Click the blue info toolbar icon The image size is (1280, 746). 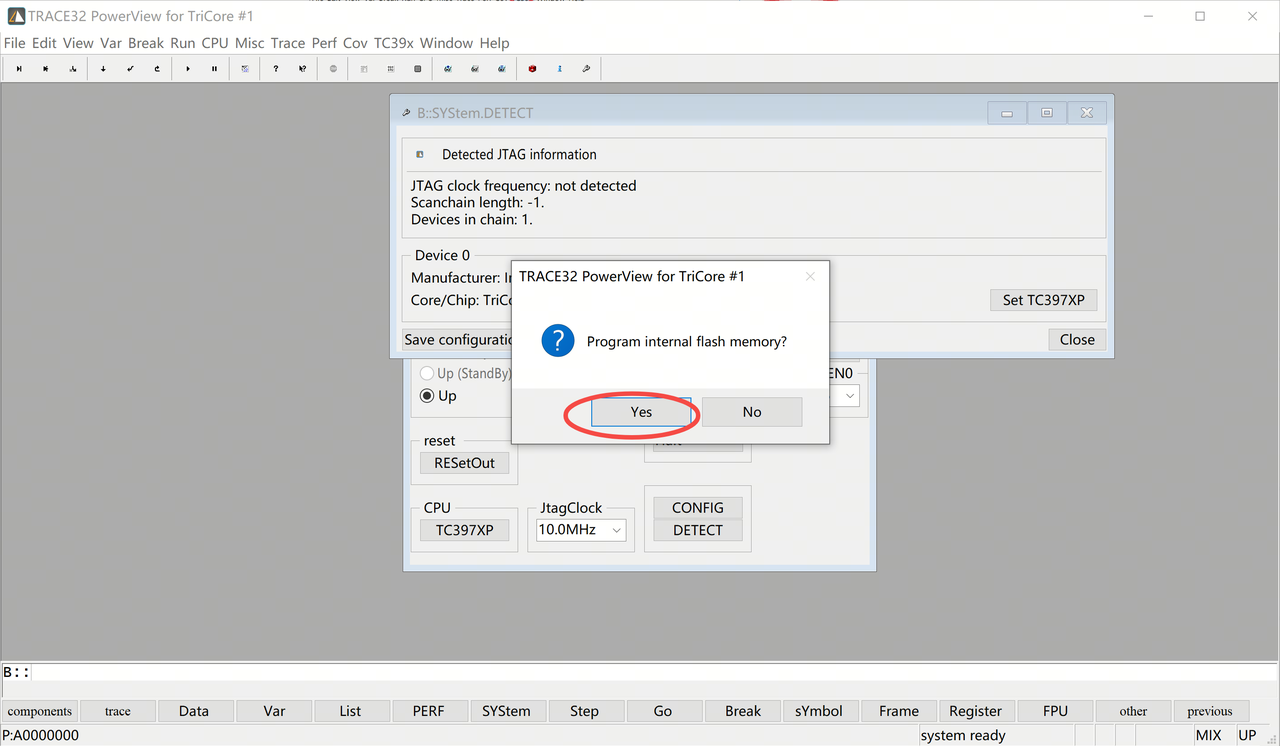click(x=559, y=69)
